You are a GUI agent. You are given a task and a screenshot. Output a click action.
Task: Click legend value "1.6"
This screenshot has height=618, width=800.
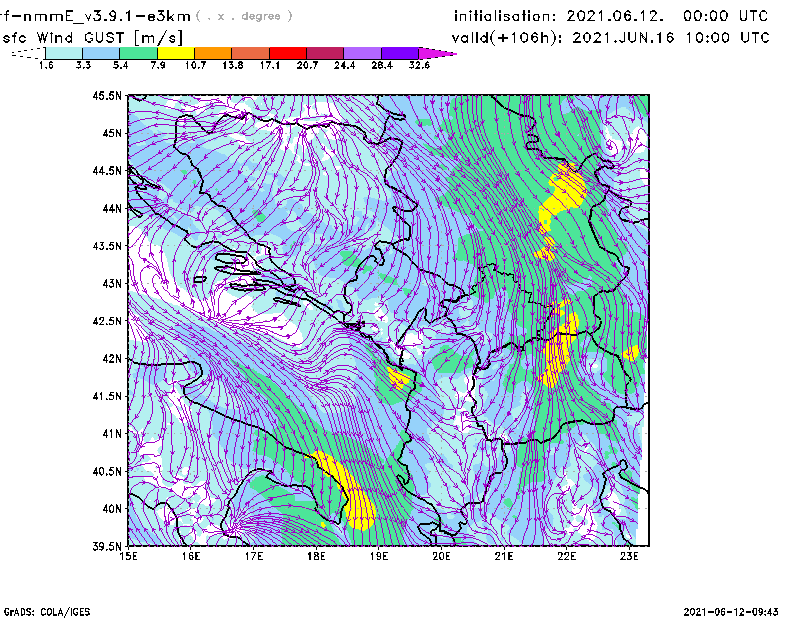46,65
